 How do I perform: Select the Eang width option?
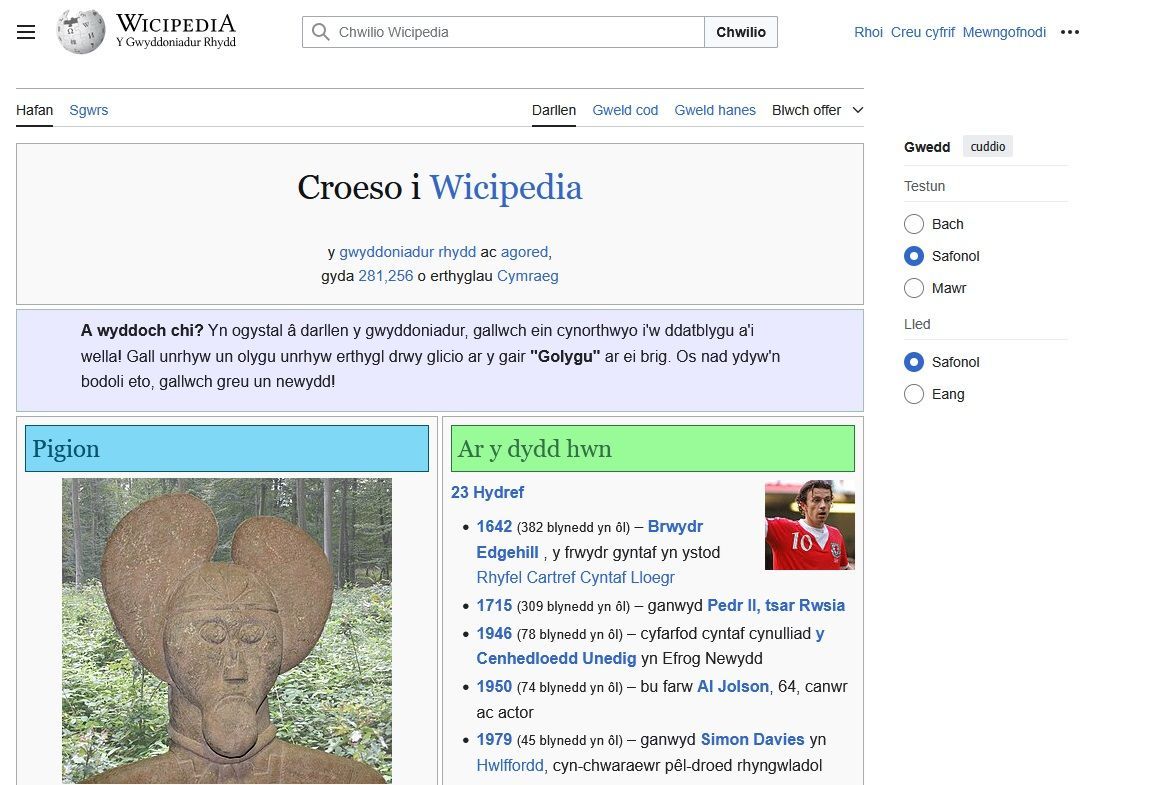pyautogui.click(x=914, y=394)
